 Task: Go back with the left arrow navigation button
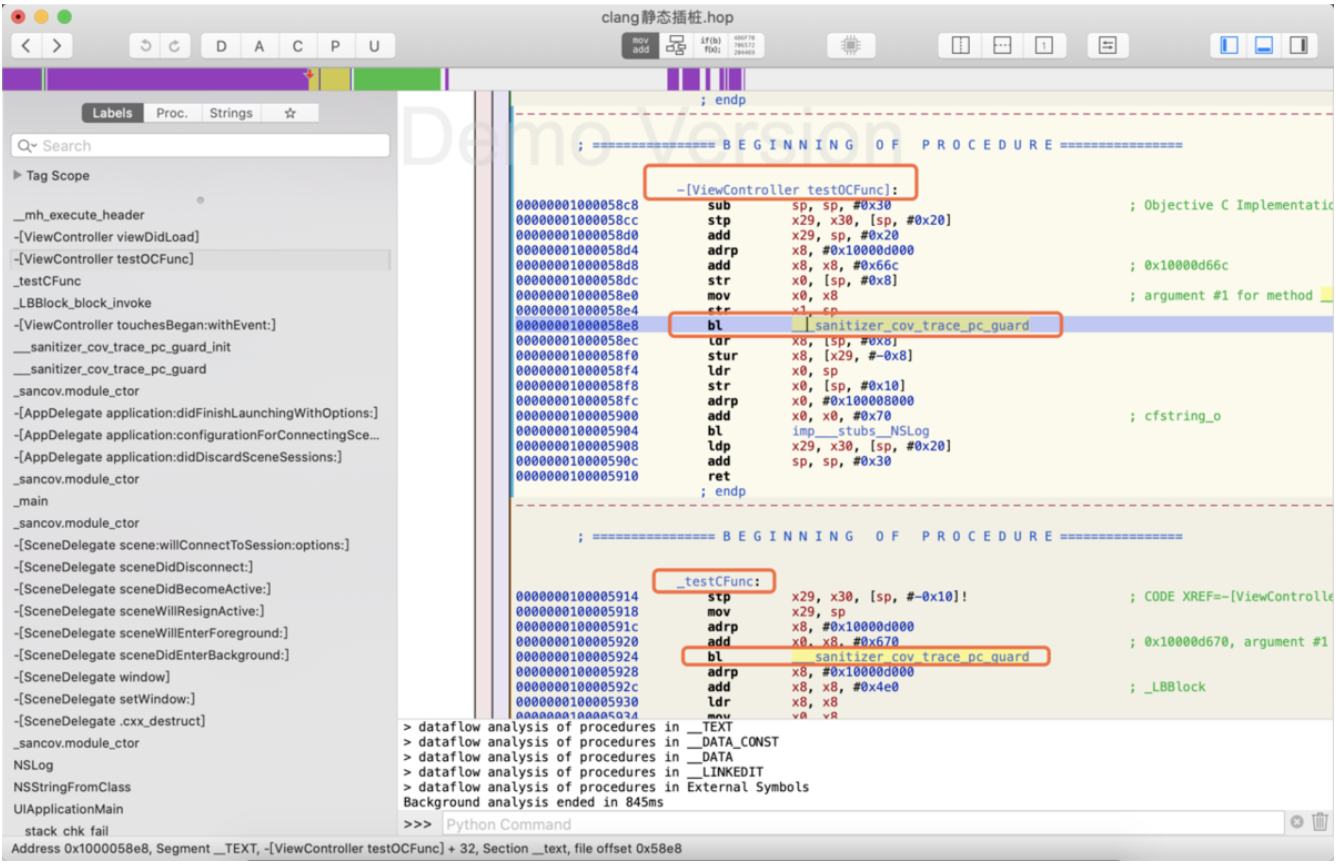[26, 45]
